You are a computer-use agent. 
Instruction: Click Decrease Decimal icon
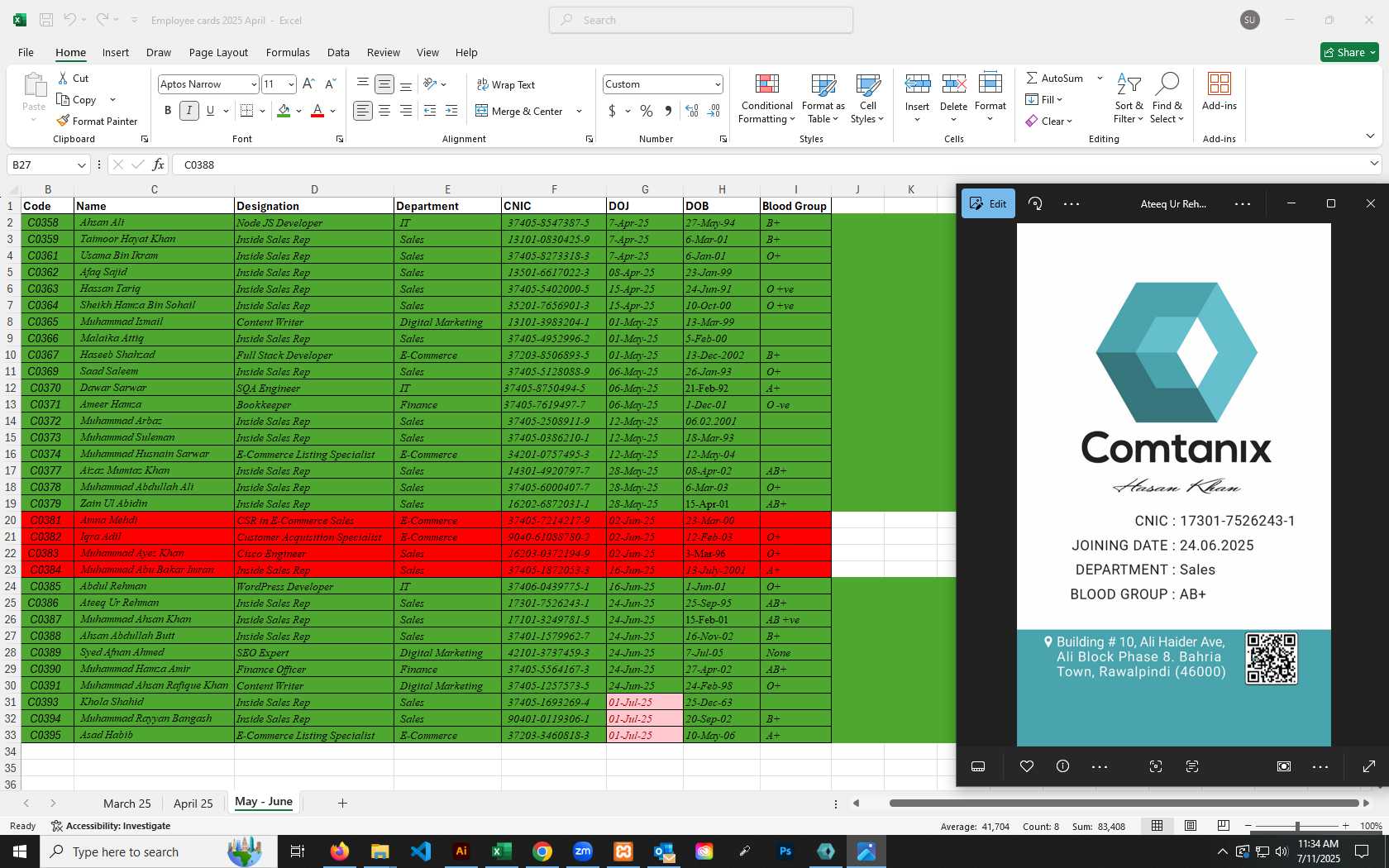coord(714,111)
